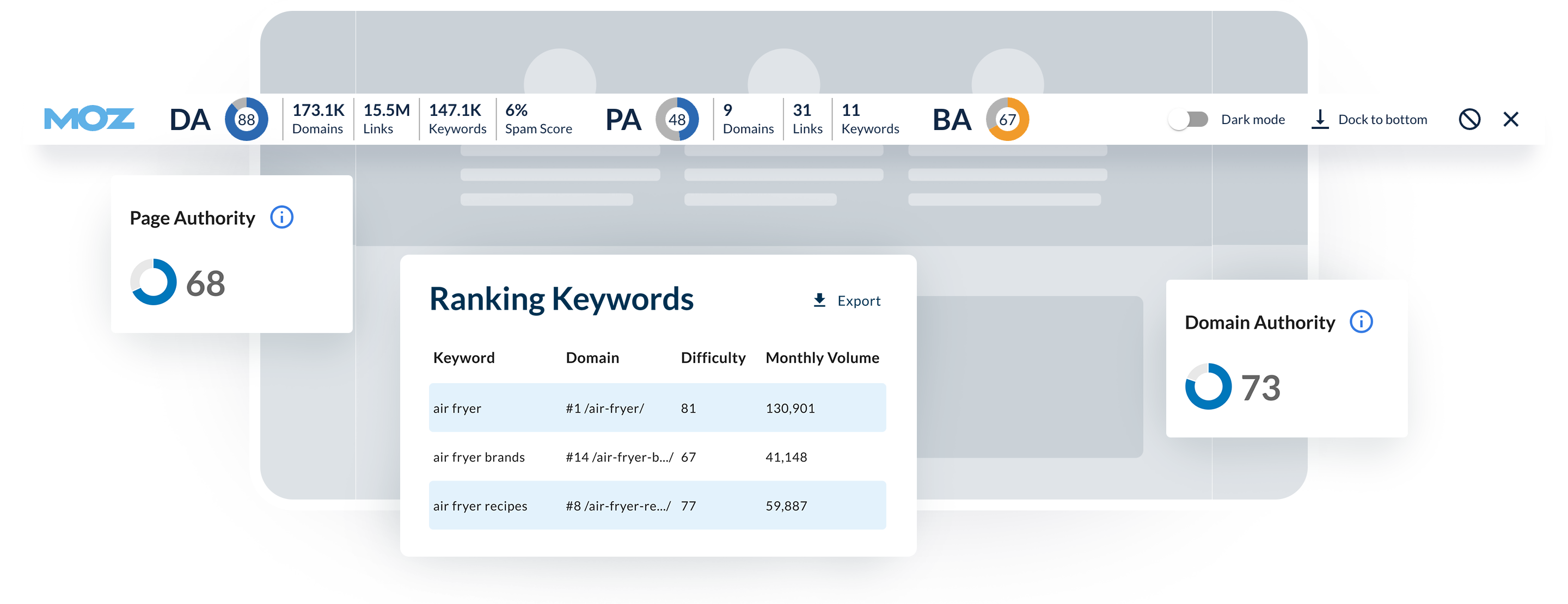Click the Moz logo in the toolbar
This screenshot has width=1568, height=604.
pyautogui.click(x=89, y=119)
